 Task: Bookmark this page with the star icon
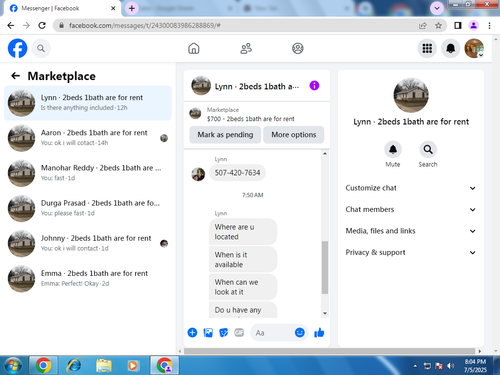click(438, 25)
